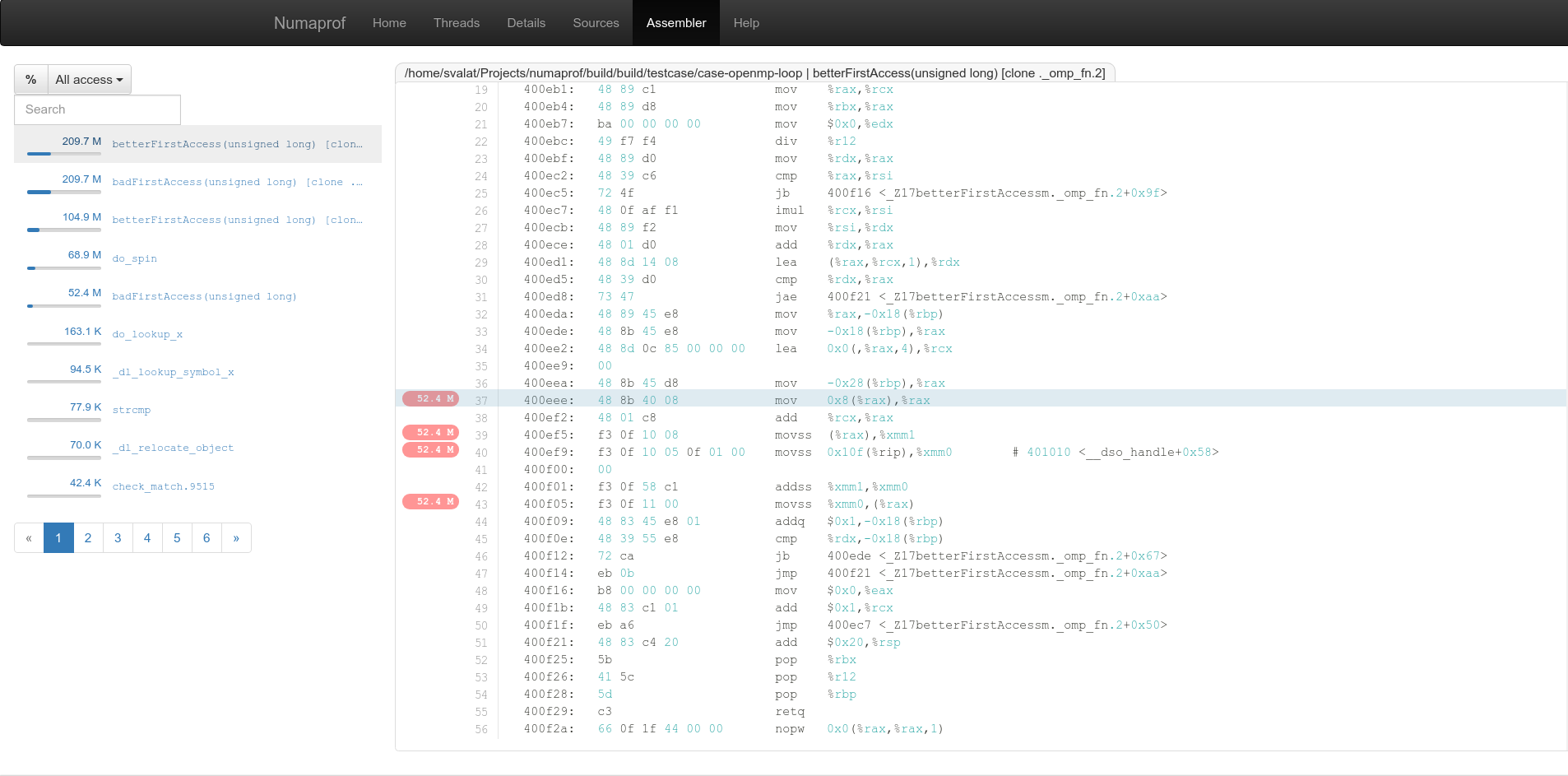The height and width of the screenshot is (776, 1568).
Task: Click the 52.4 M badge on line 39
Action: (x=430, y=433)
